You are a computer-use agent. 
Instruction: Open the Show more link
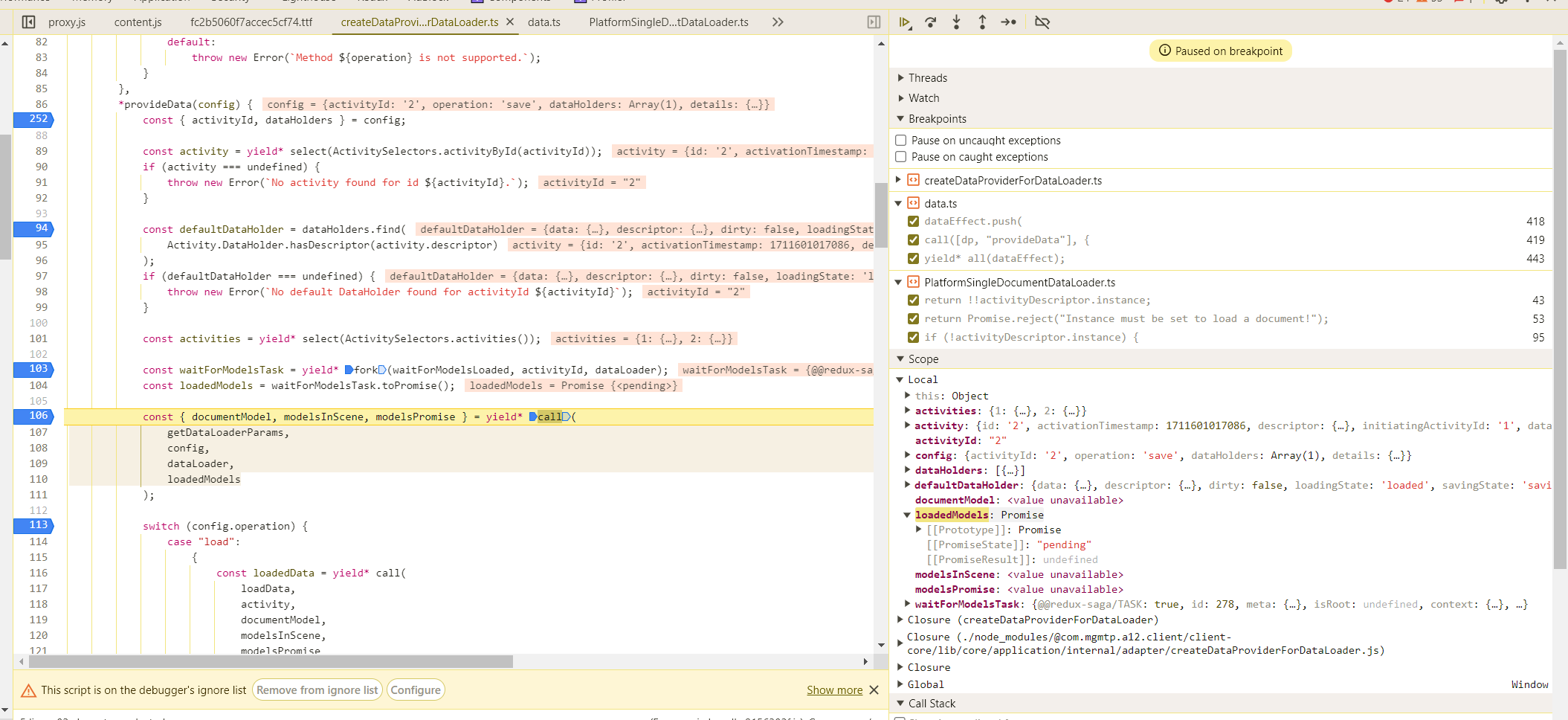point(834,690)
